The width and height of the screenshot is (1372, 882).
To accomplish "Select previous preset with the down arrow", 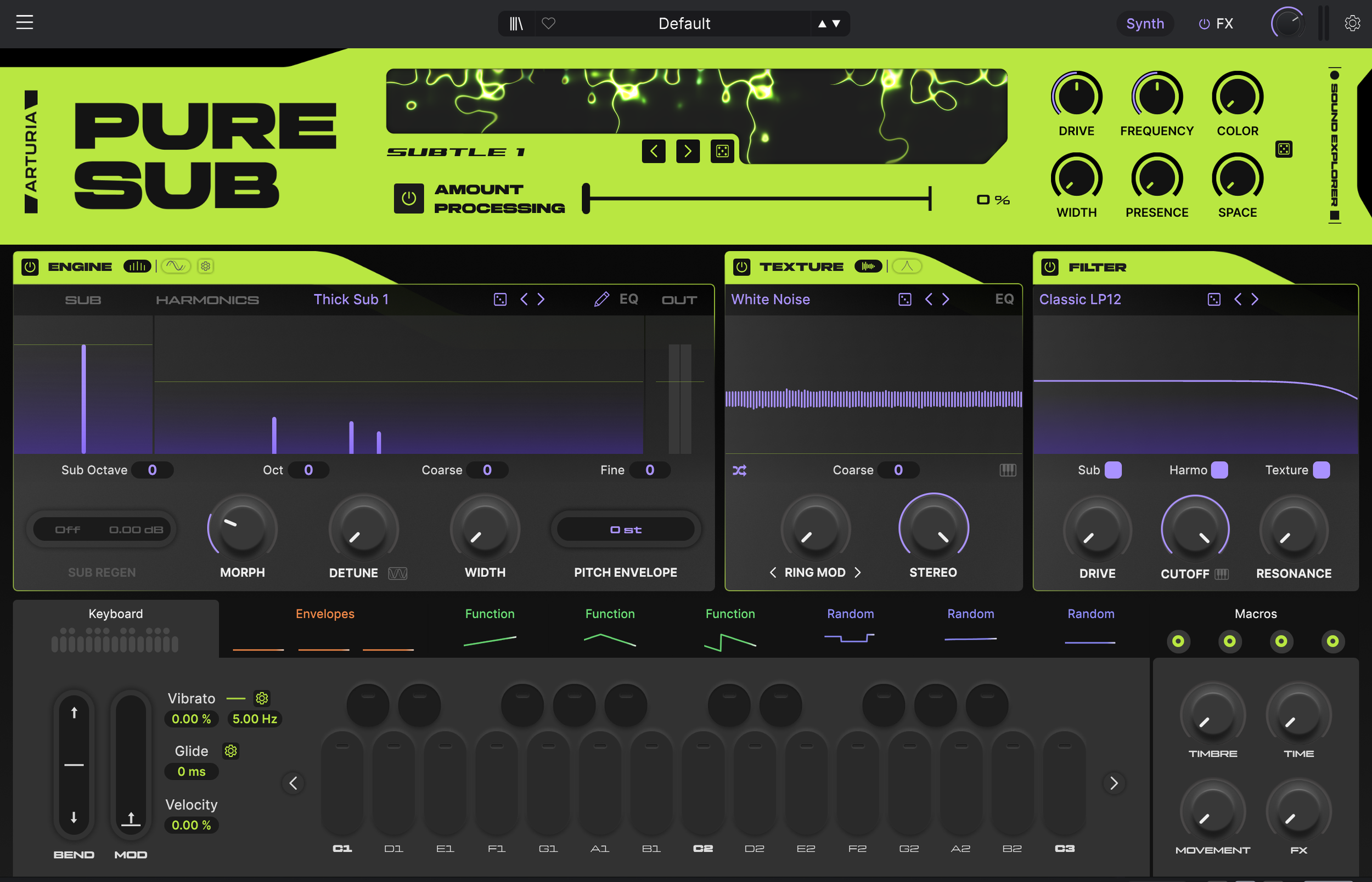I will tap(836, 24).
